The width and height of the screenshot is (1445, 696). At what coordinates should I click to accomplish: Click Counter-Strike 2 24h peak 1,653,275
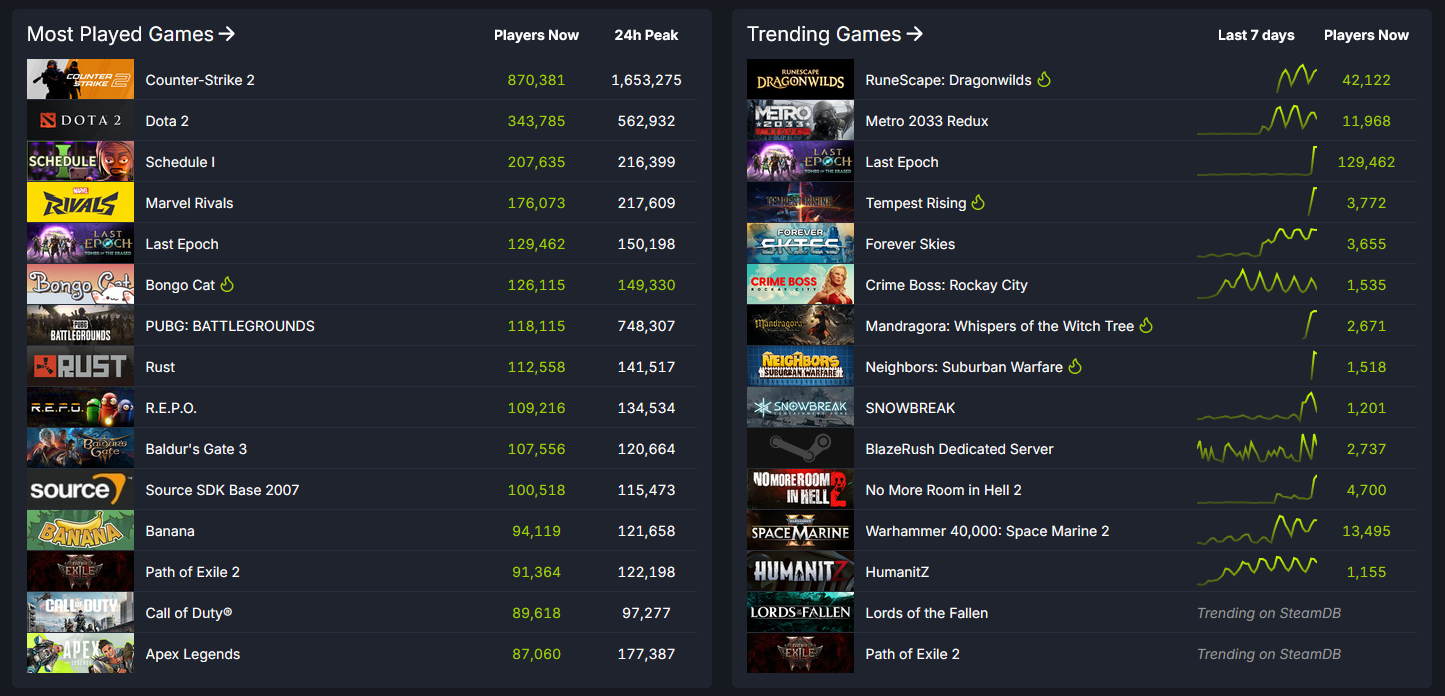(646, 80)
